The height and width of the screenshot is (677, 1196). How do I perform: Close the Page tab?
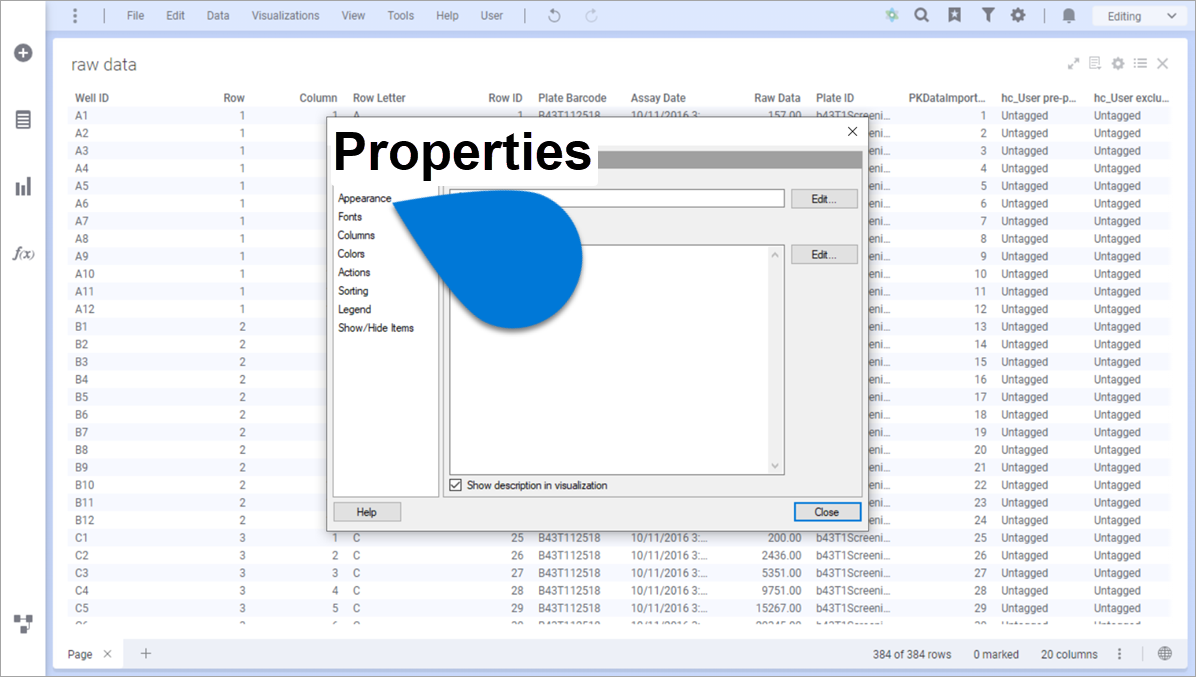[x=108, y=653]
